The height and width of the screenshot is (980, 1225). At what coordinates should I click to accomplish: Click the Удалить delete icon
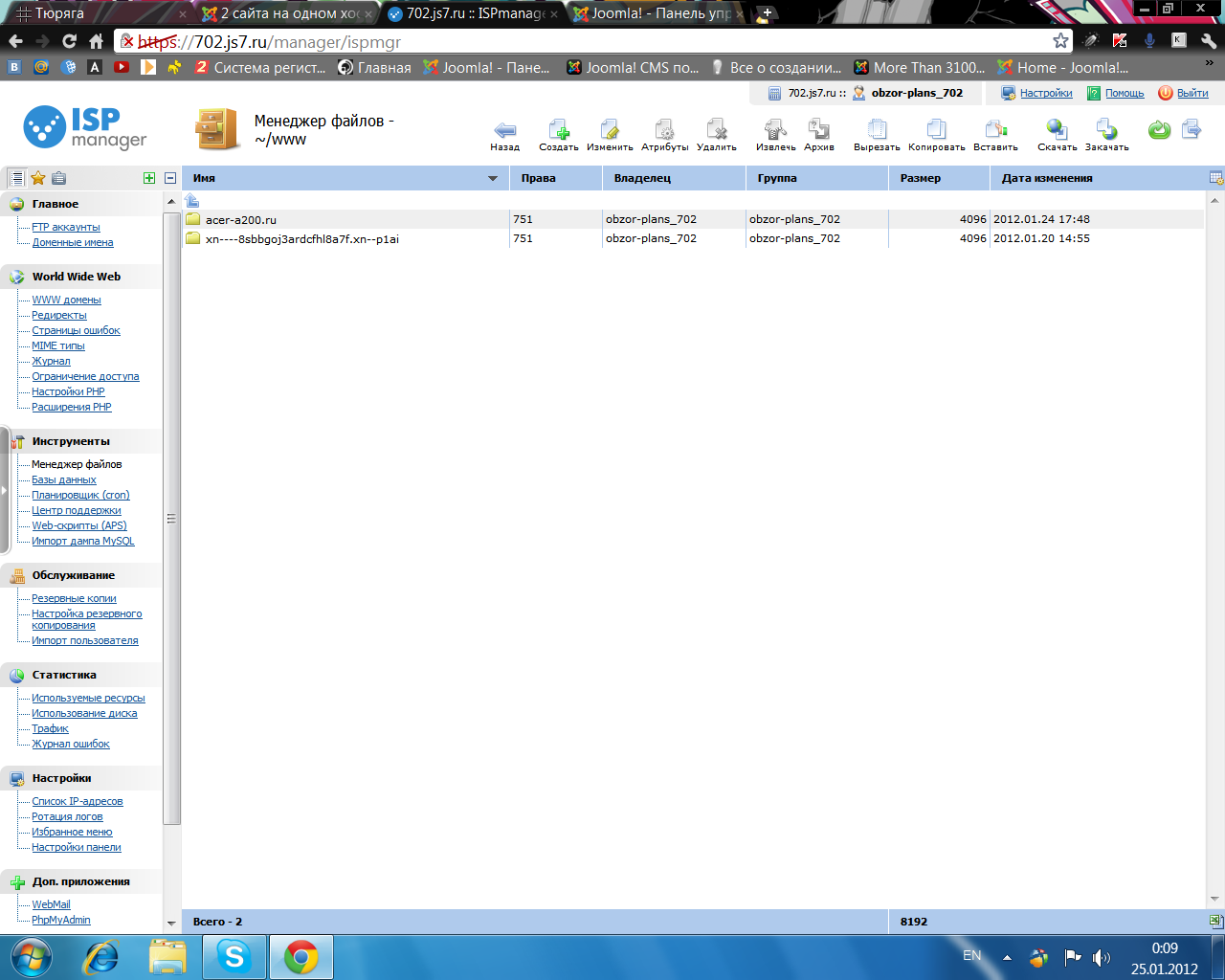click(x=717, y=130)
